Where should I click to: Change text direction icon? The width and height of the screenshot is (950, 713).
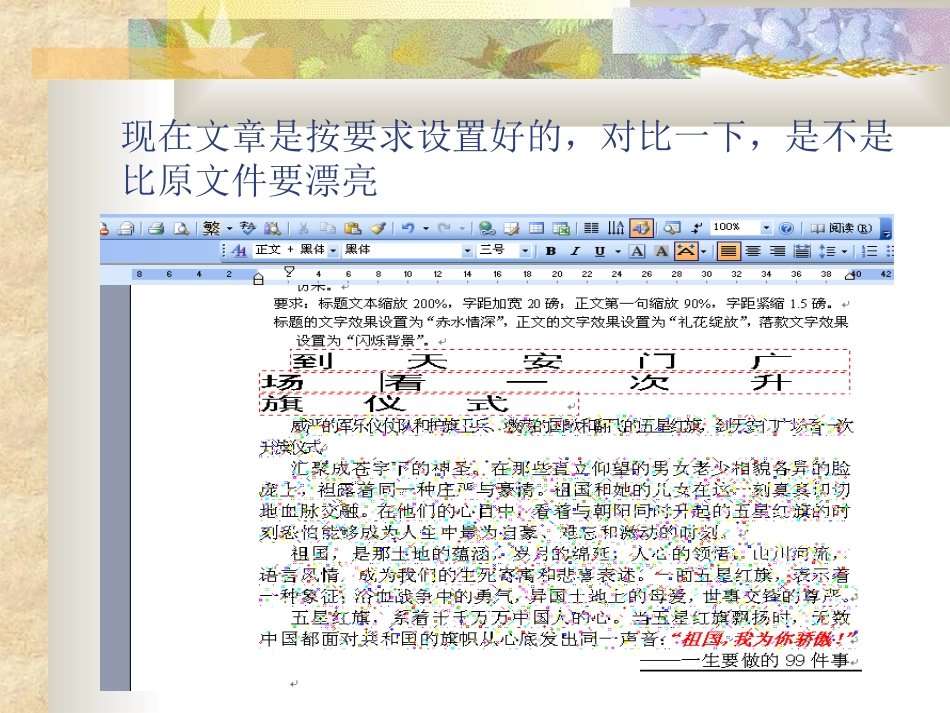click(616, 228)
